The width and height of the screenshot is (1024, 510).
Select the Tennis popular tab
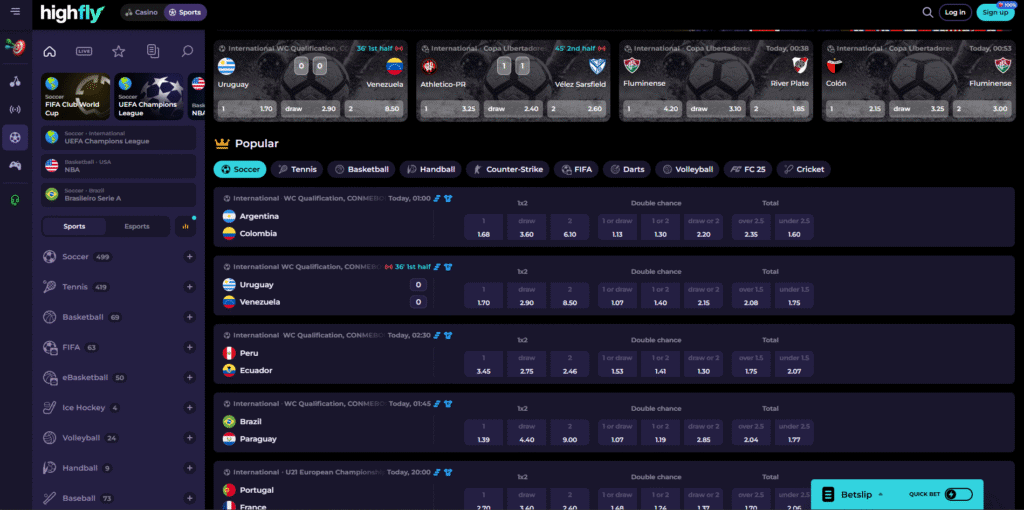(x=296, y=169)
